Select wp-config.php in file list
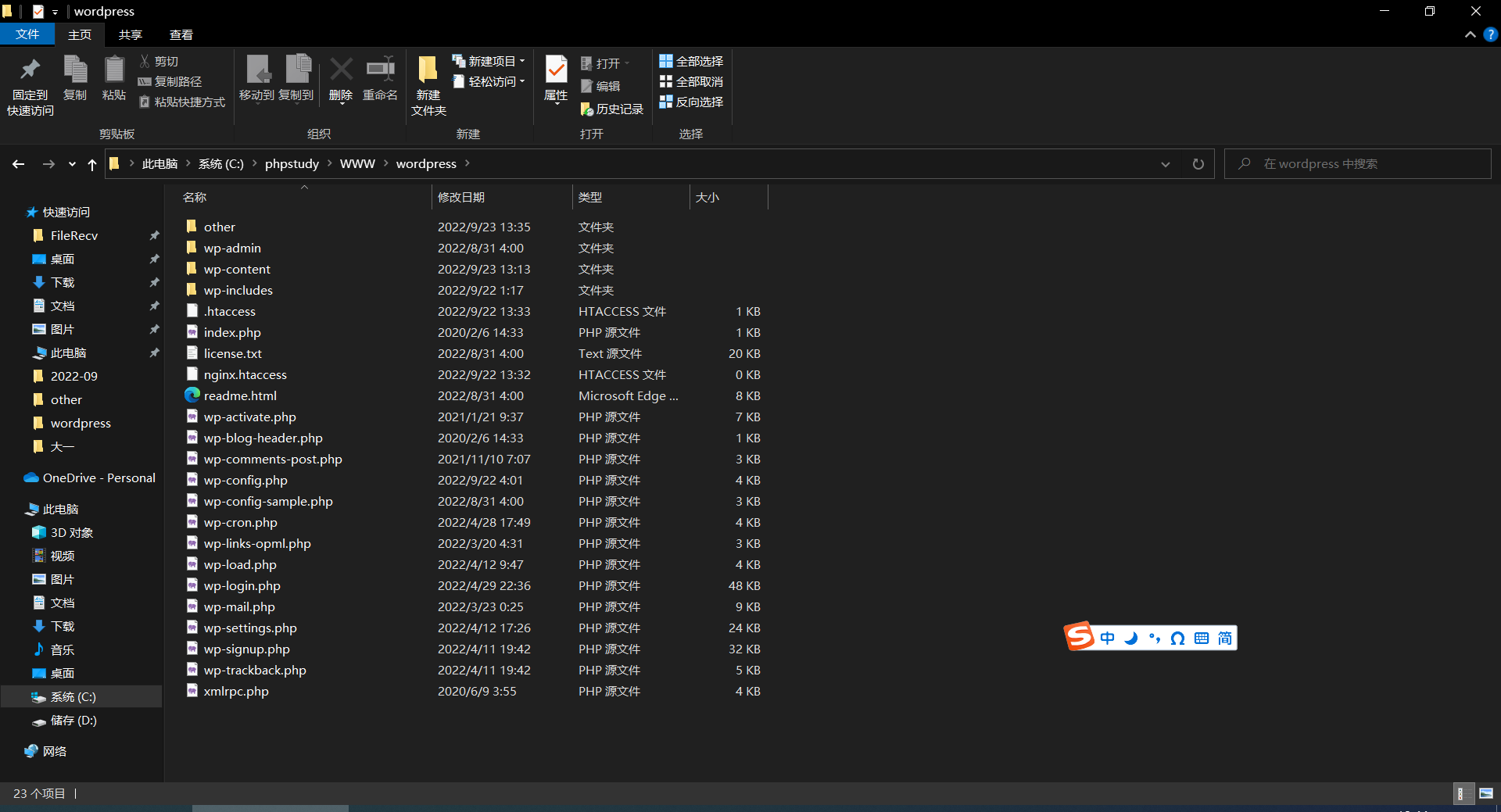Viewport: 1501px width, 812px height. coord(245,481)
